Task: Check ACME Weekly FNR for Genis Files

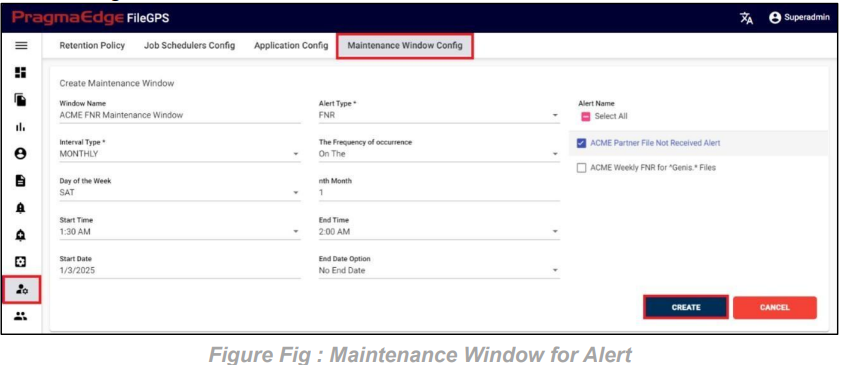Action: click(x=581, y=168)
